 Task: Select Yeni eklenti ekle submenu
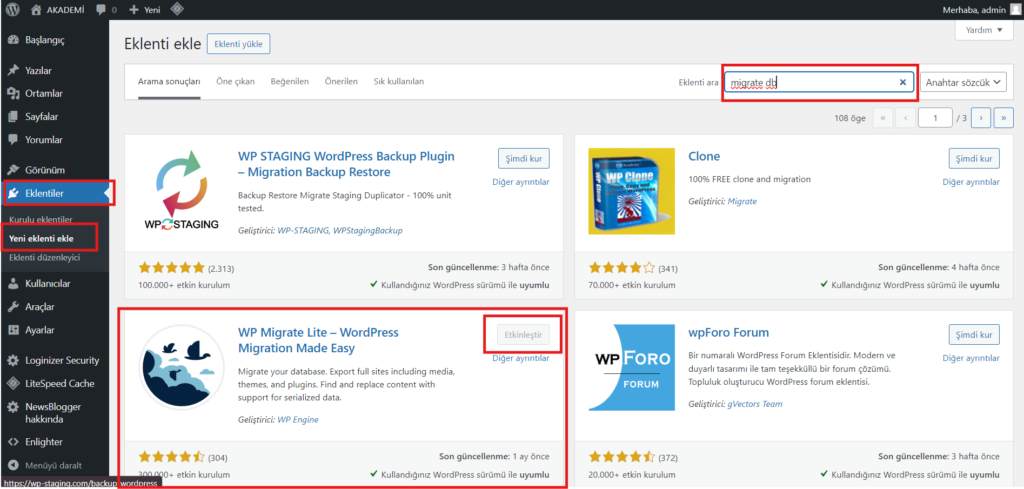click(41, 238)
